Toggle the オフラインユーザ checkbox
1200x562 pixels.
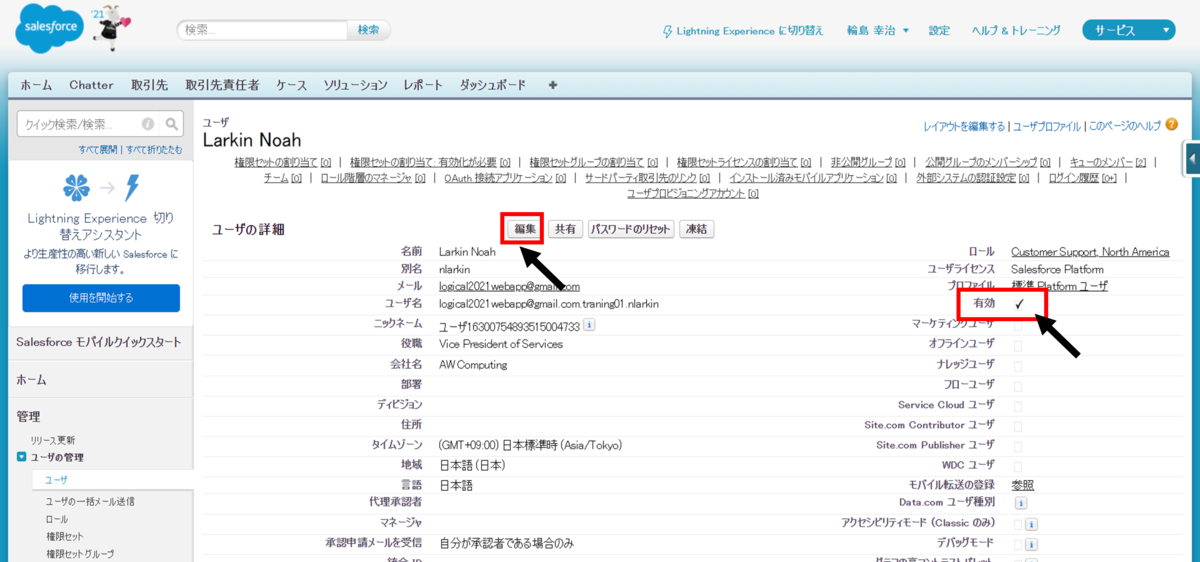pos(1018,345)
